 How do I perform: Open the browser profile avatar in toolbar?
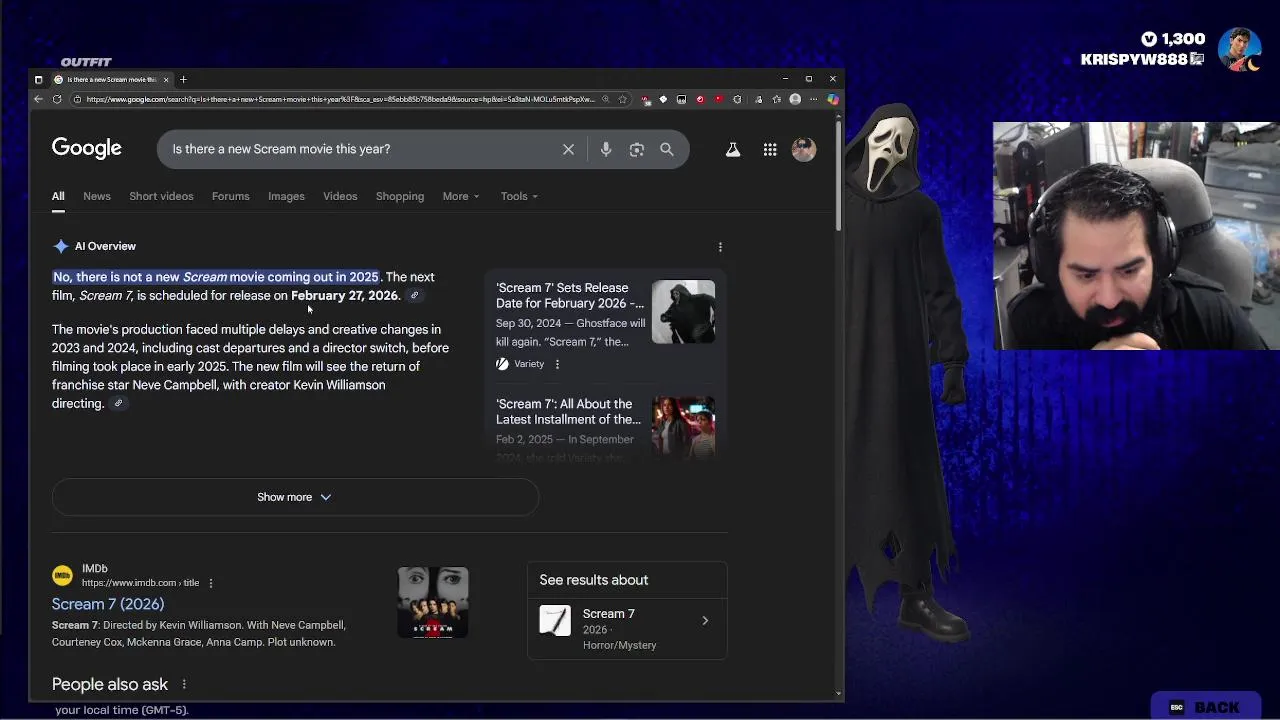(795, 99)
